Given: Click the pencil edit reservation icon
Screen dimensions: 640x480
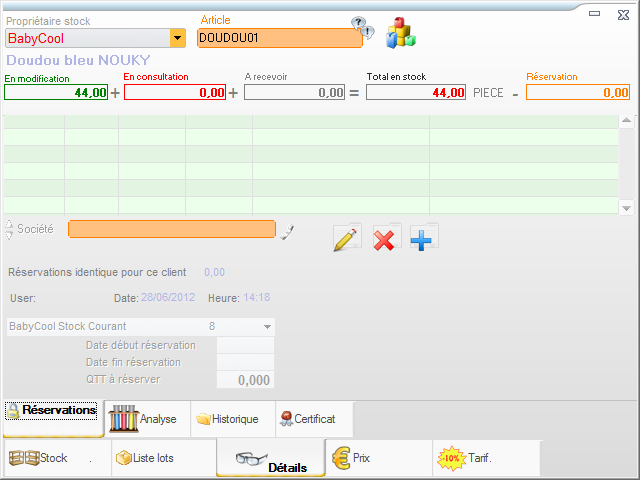Looking at the screenshot, I should [x=346, y=239].
